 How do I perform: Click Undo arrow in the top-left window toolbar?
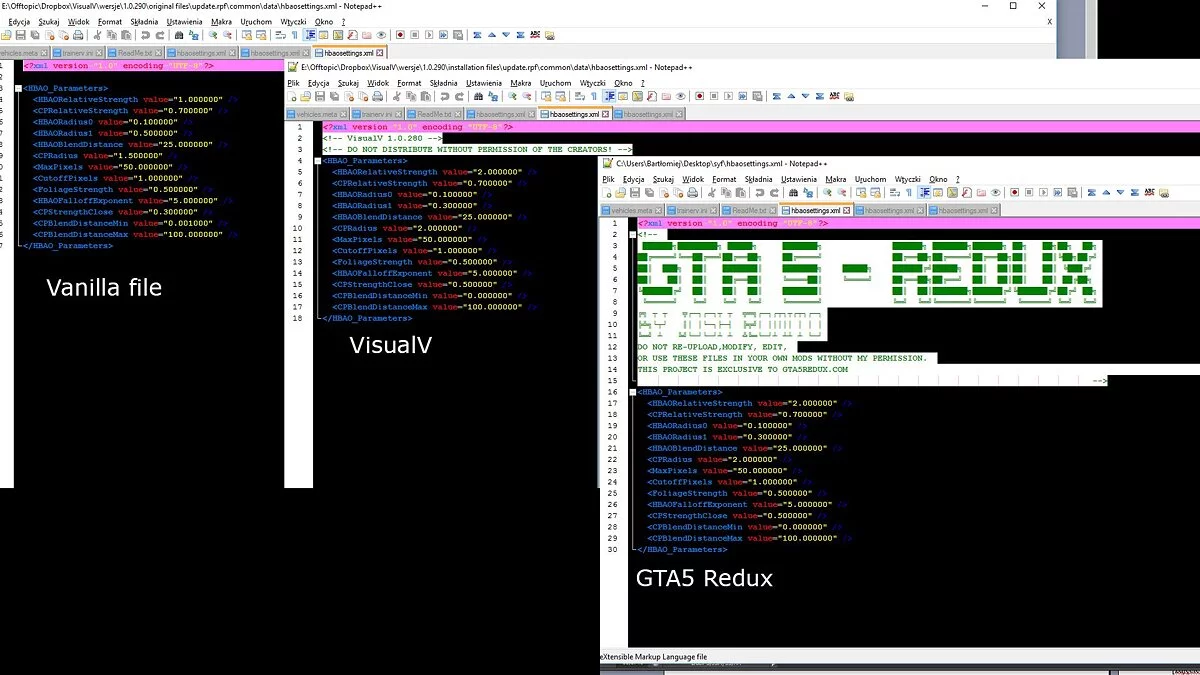pyautogui.click(x=145, y=35)
